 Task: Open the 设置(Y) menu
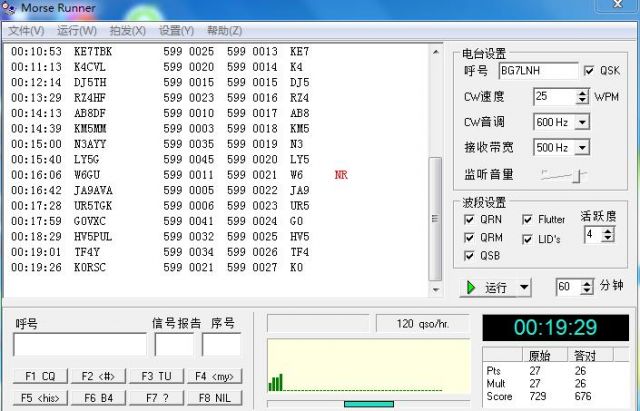click(x=176, y=31)
